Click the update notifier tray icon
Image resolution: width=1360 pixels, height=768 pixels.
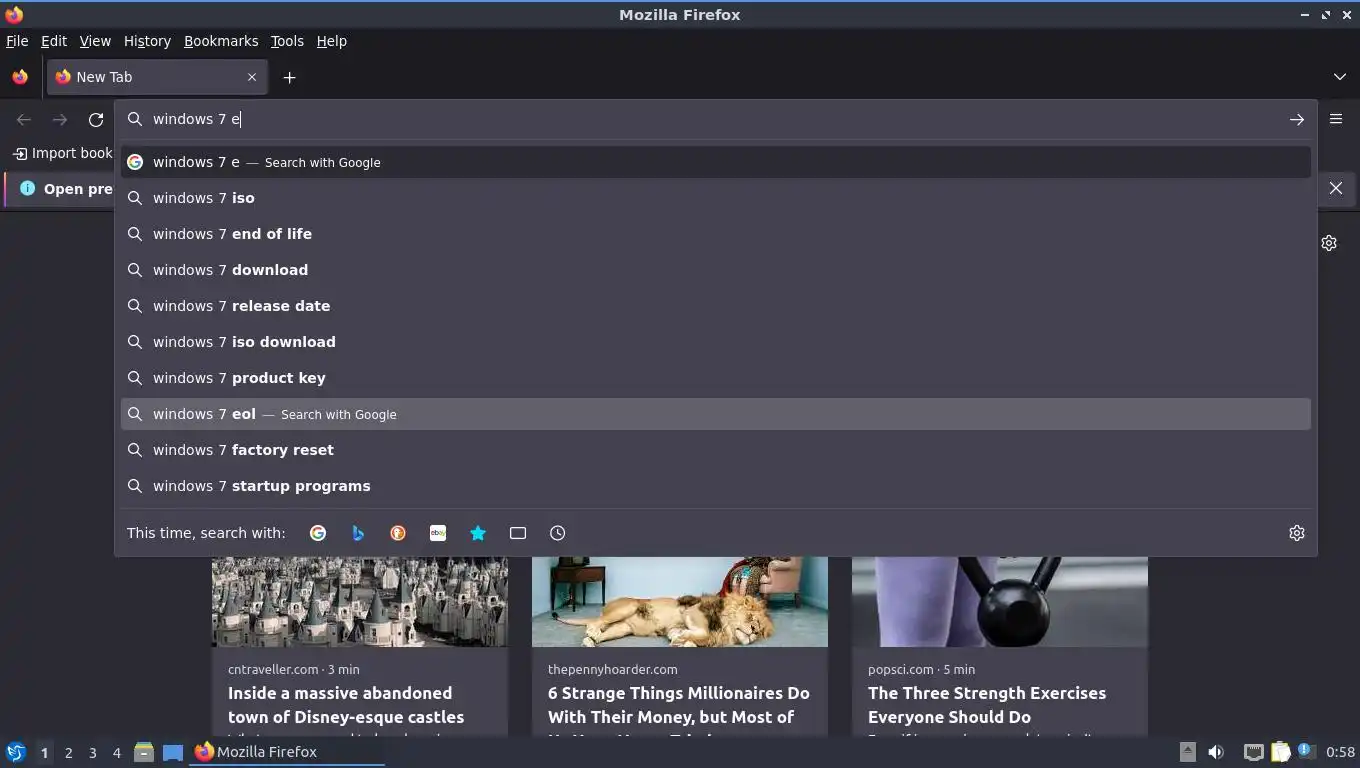tap(1305, 751)
